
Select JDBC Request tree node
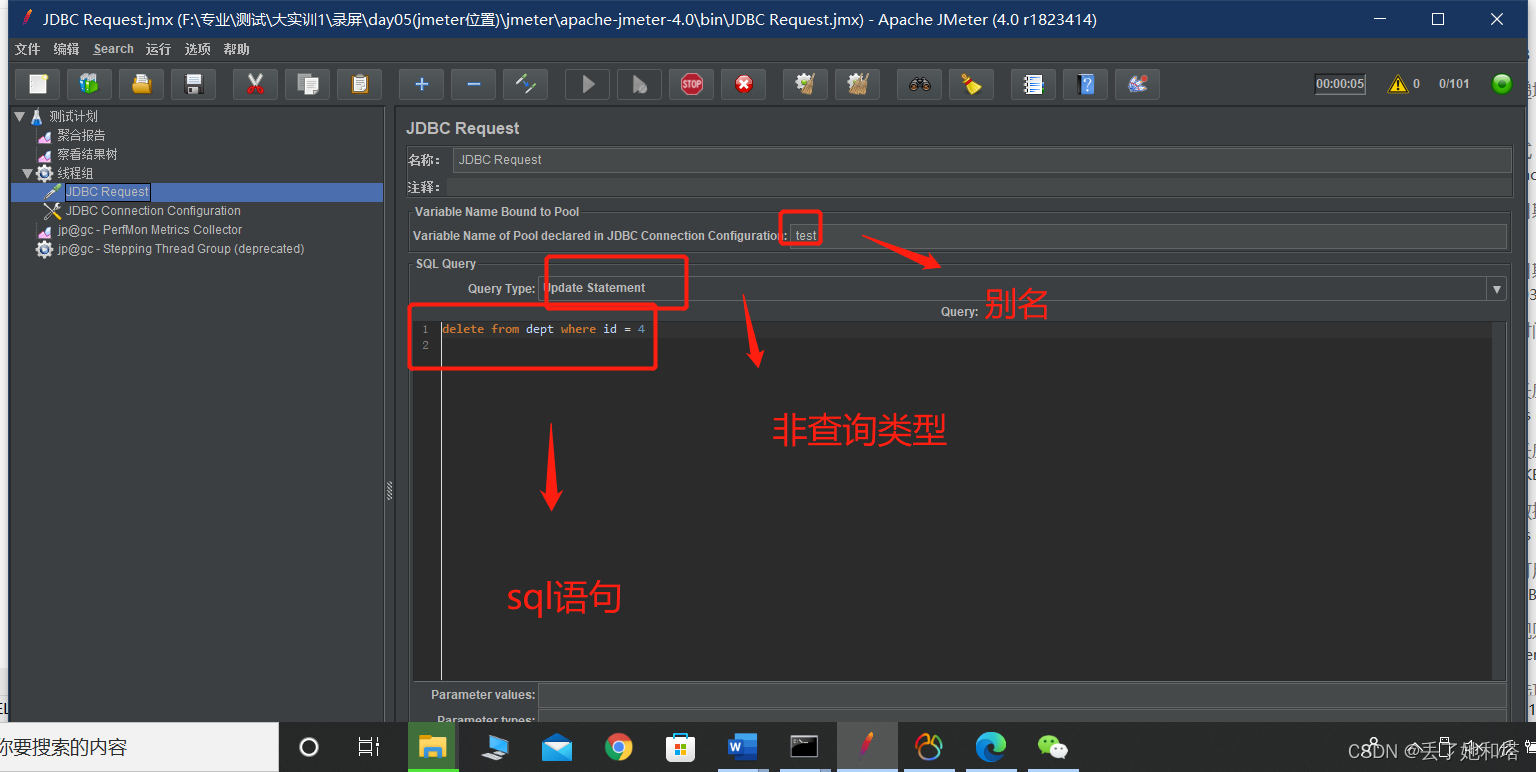[x=107, y=192]
